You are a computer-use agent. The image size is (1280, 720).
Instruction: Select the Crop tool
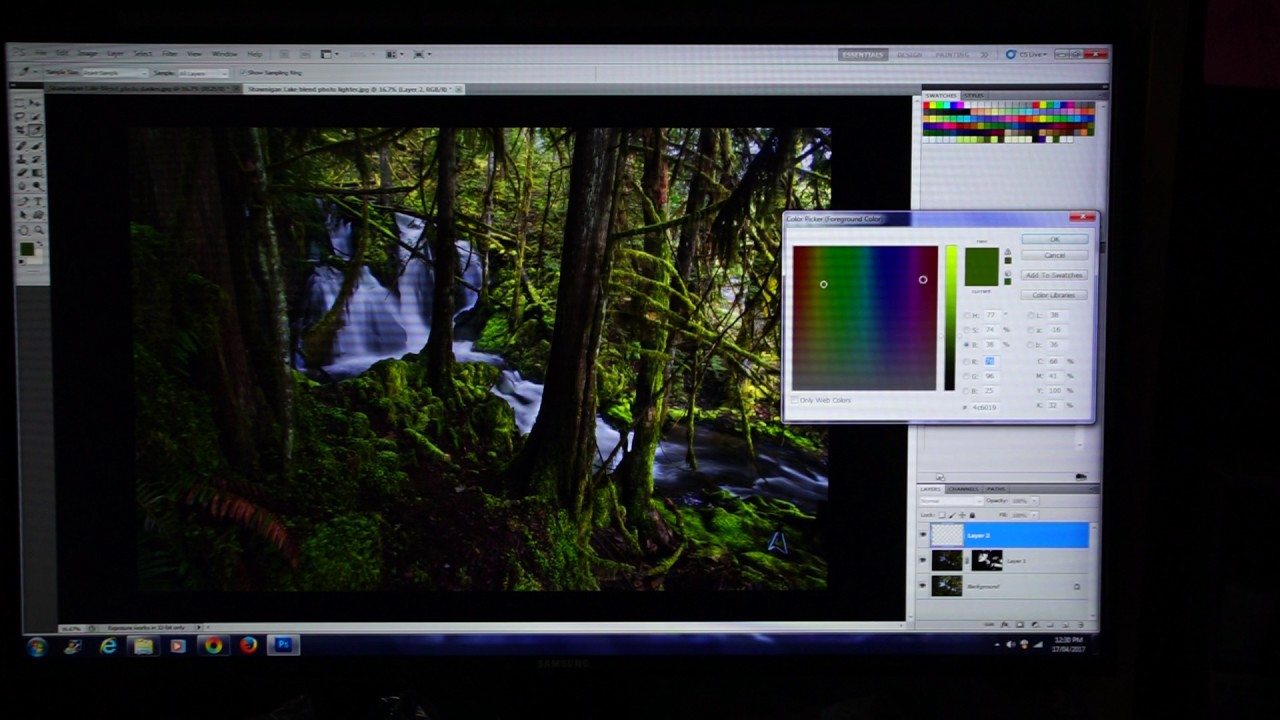20,129
